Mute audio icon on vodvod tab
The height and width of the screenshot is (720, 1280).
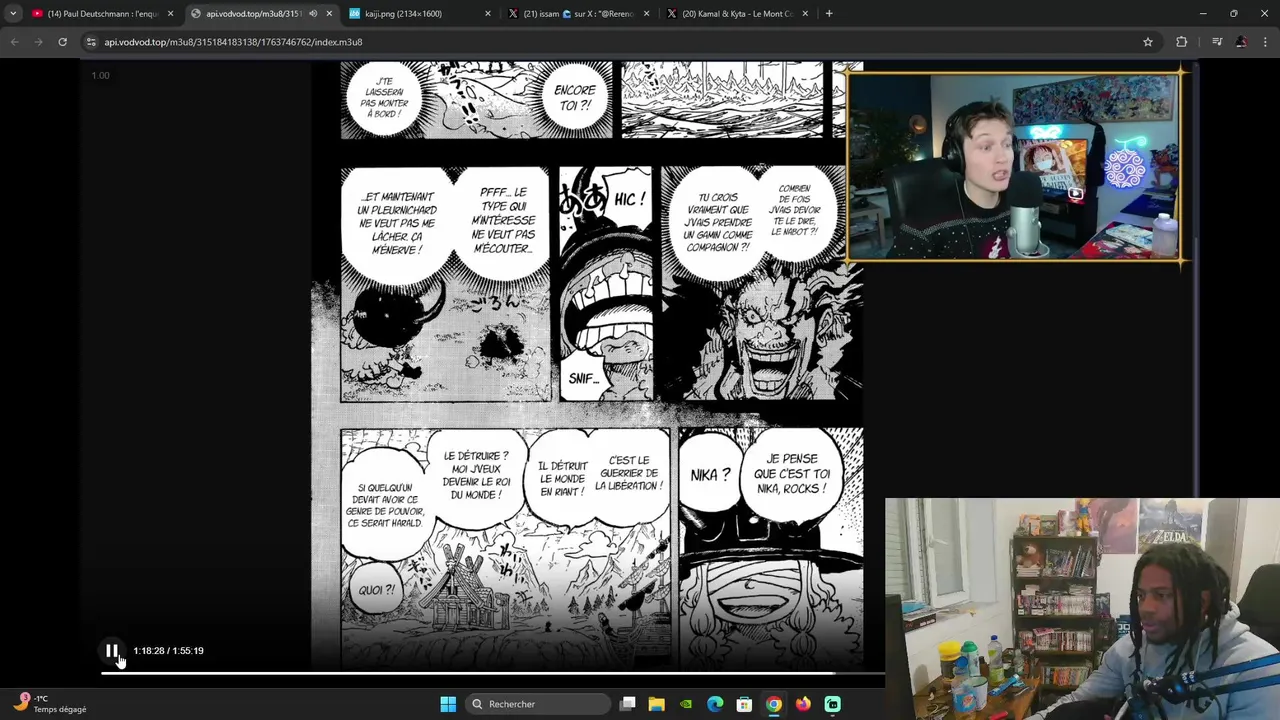coord(313,14)
